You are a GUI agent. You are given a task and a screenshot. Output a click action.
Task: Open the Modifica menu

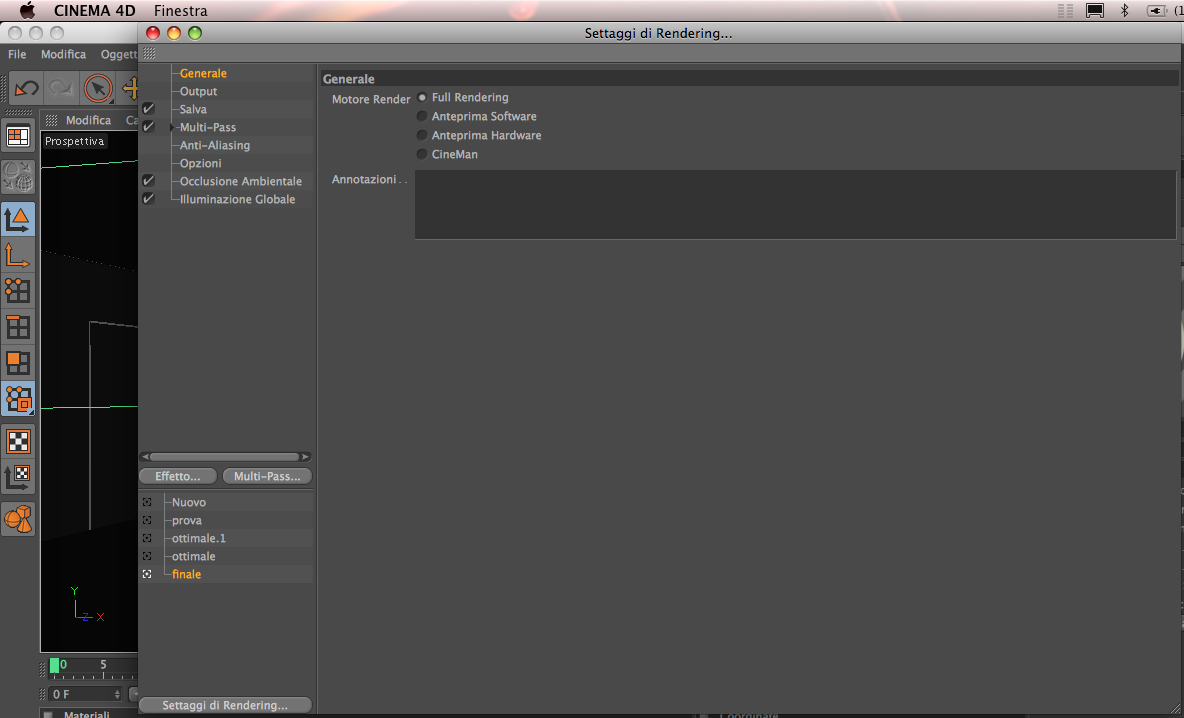coord(63,54)
